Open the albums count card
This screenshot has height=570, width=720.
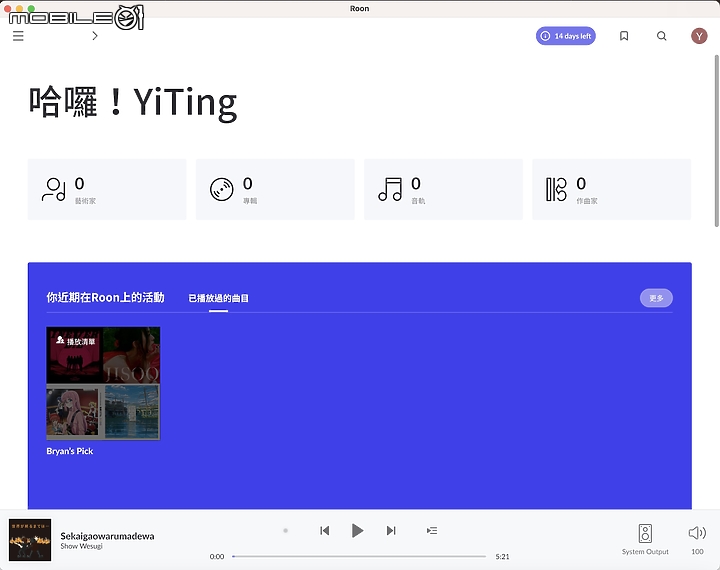(x=275, y=189)
